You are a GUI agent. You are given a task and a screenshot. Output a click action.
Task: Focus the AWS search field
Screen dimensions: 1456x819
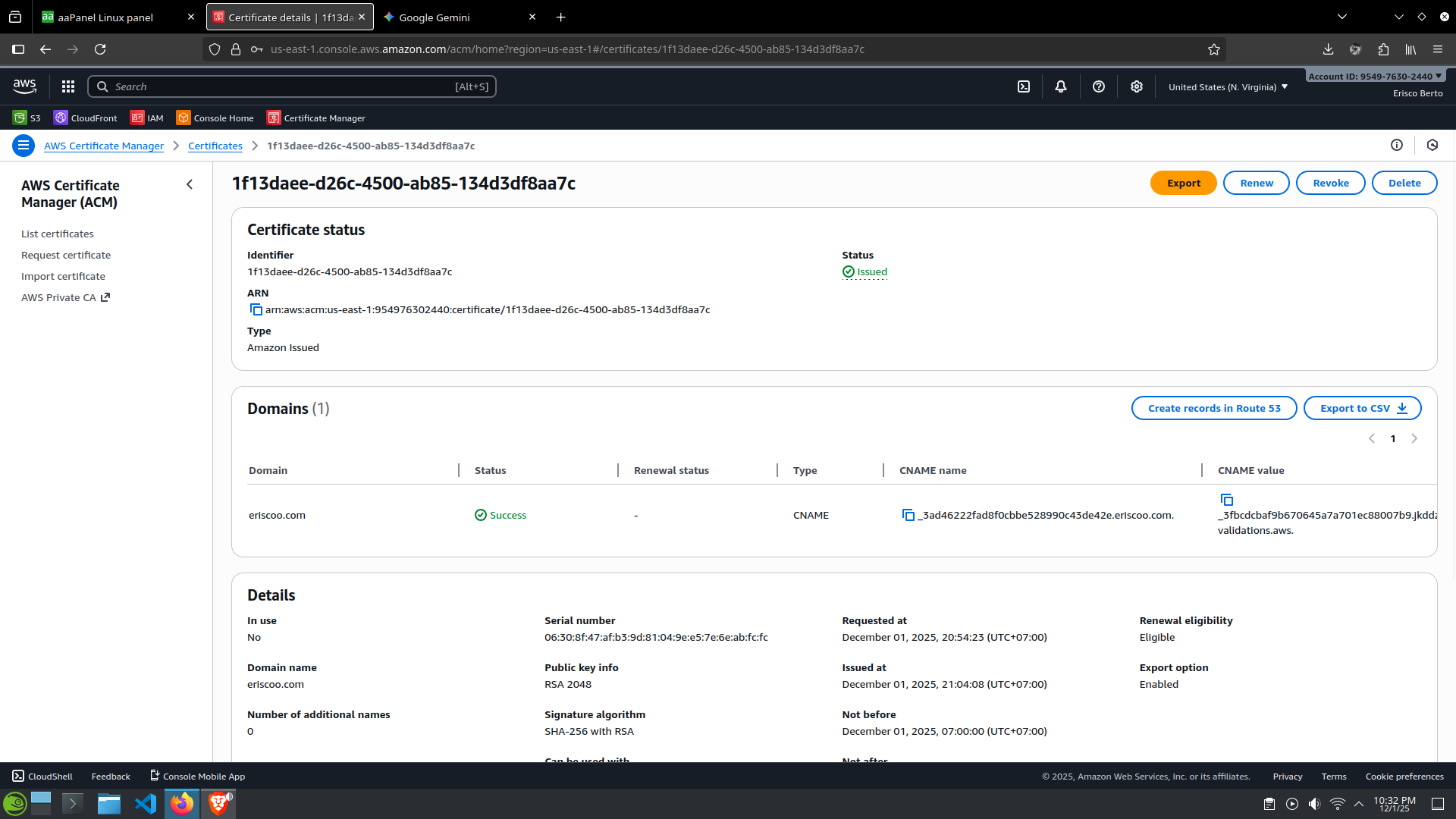point(292,87)
